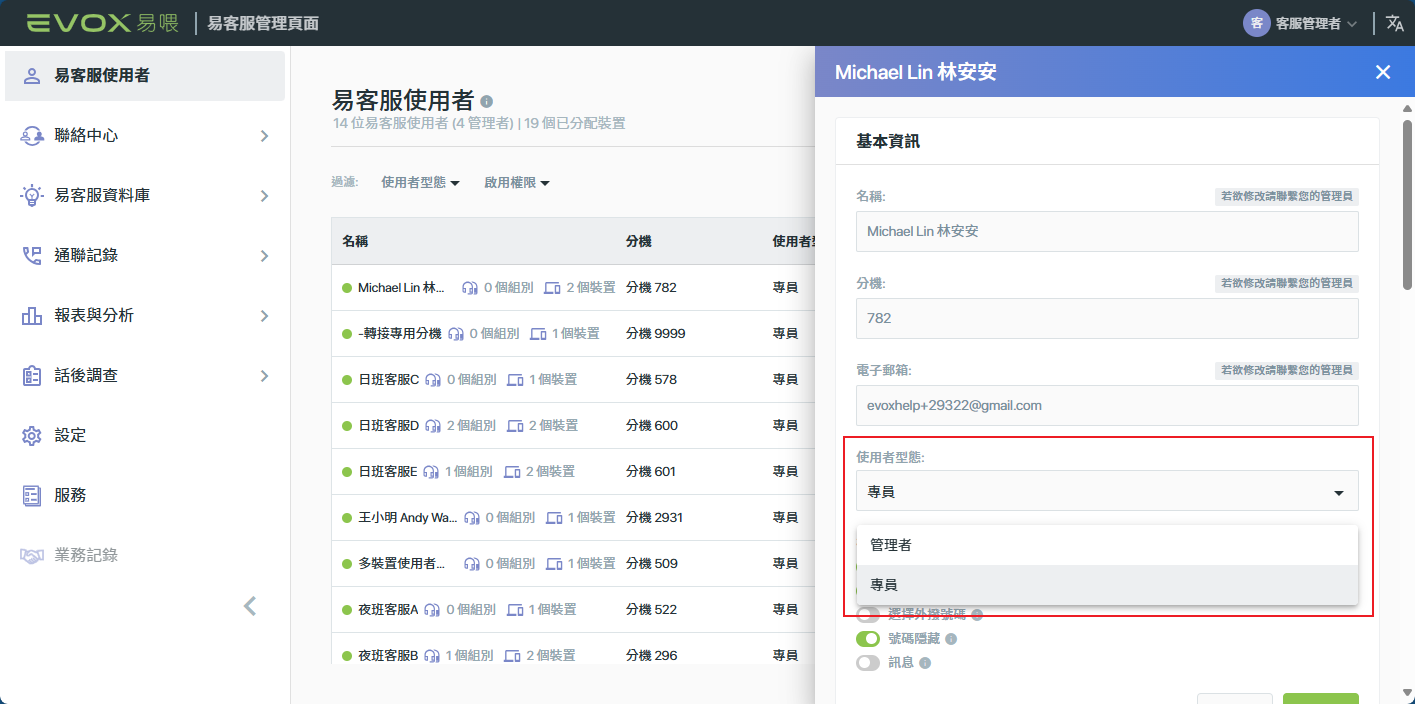The image size is (1415, 704).
Task: Click the info icon next to 選擇外撥號碼
Action: 977,615
